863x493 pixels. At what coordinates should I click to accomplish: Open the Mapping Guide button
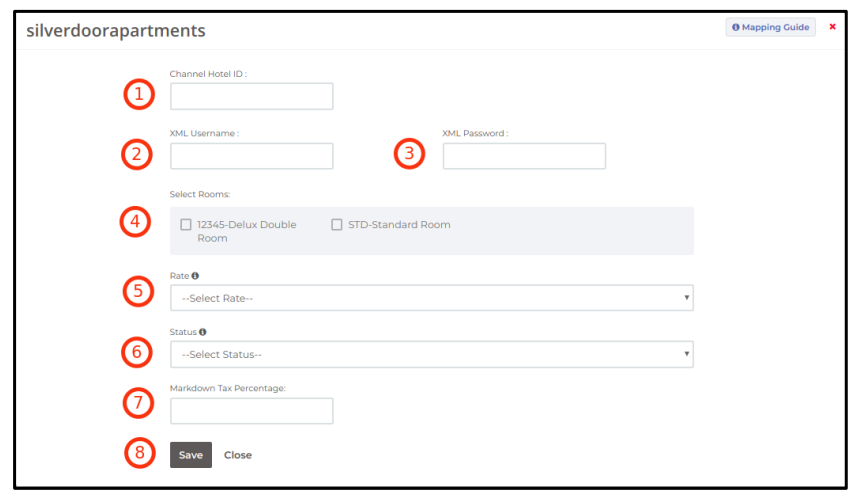[x=770, y=28]
